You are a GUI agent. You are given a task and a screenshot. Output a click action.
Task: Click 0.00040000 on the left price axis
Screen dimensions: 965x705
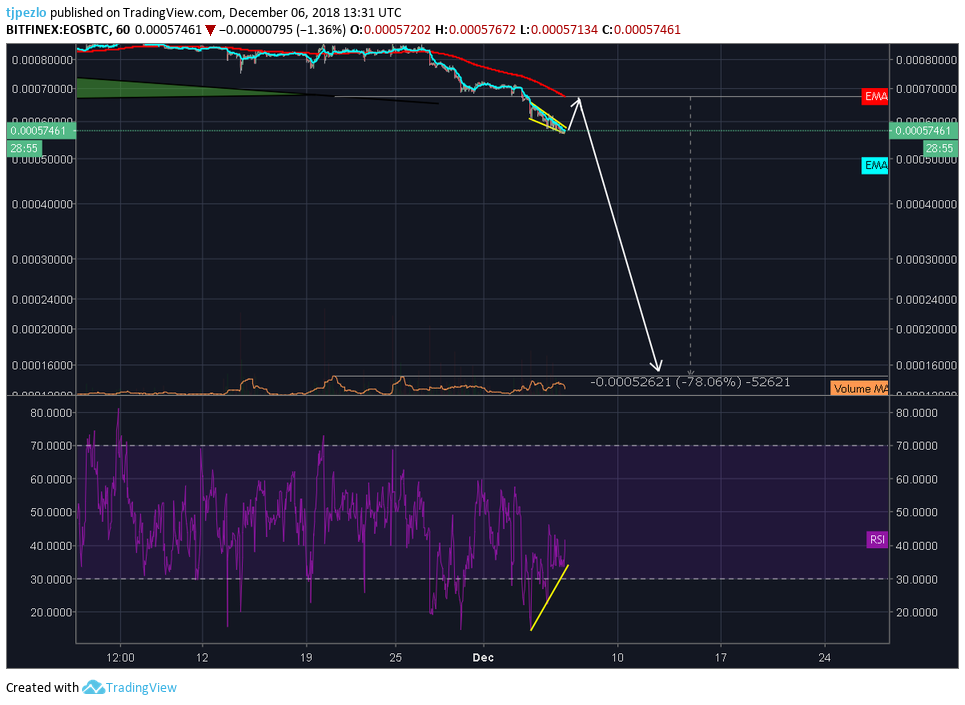tap(42, 204)
